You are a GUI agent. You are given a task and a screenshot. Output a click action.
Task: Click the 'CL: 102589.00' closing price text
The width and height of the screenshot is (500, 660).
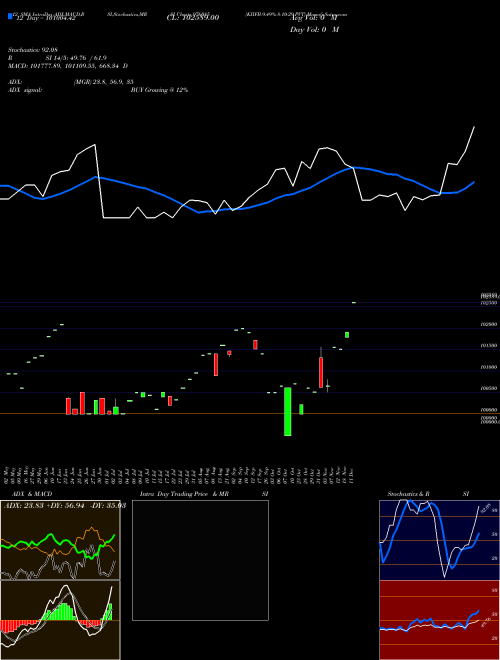[193, 18]
